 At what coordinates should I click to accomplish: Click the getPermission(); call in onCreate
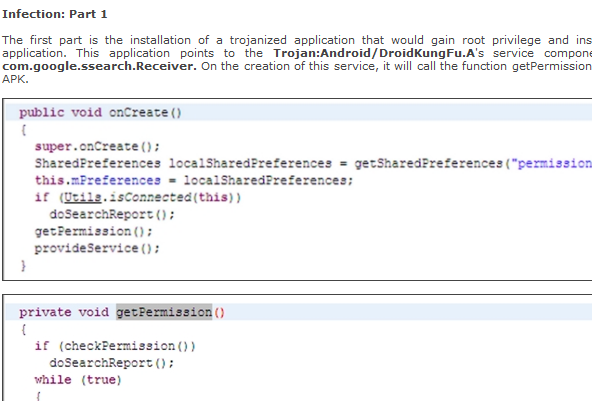[94, 231]
